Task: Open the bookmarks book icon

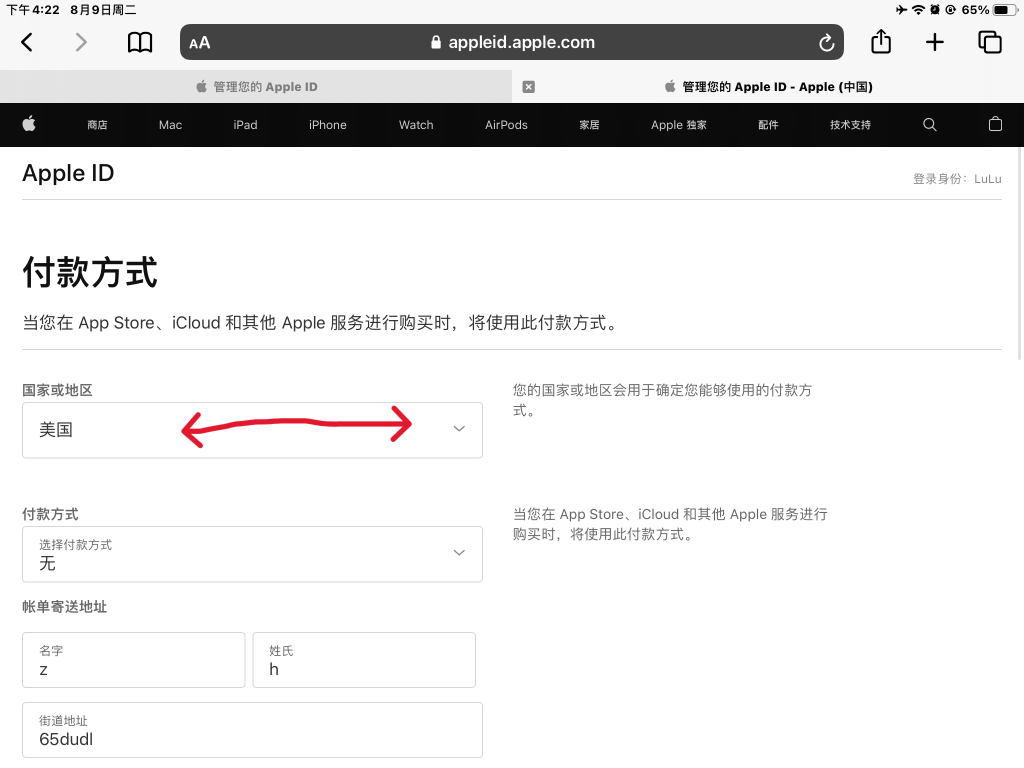Action: coord(140,42)
